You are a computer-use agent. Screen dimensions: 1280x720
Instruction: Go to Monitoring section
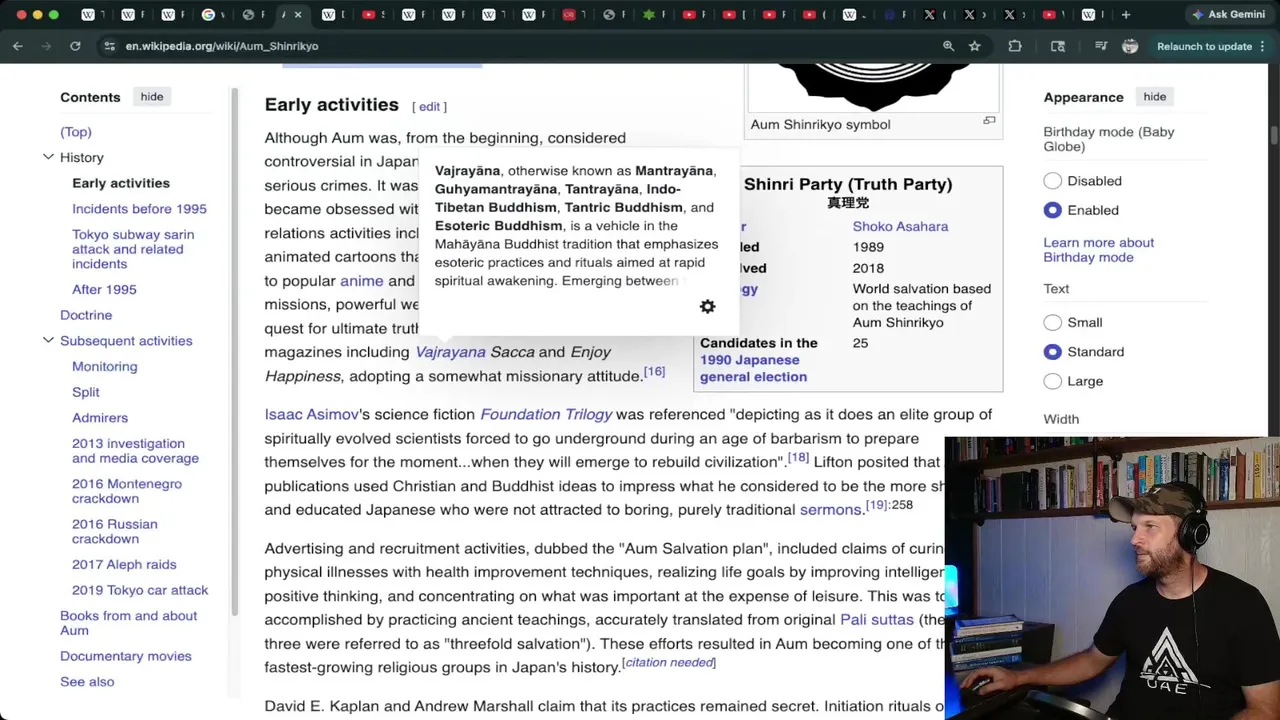click(105, 366)
